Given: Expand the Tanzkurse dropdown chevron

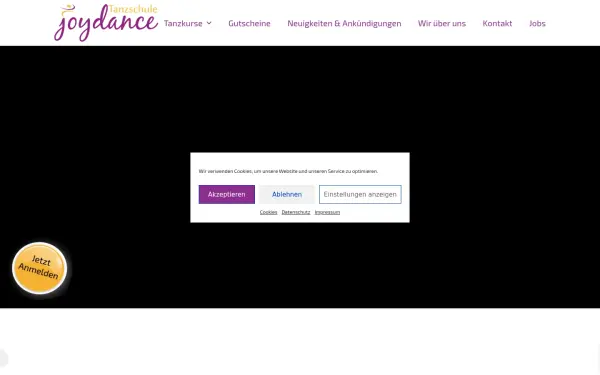Looking at the screenshot, I should coord(209,23).
